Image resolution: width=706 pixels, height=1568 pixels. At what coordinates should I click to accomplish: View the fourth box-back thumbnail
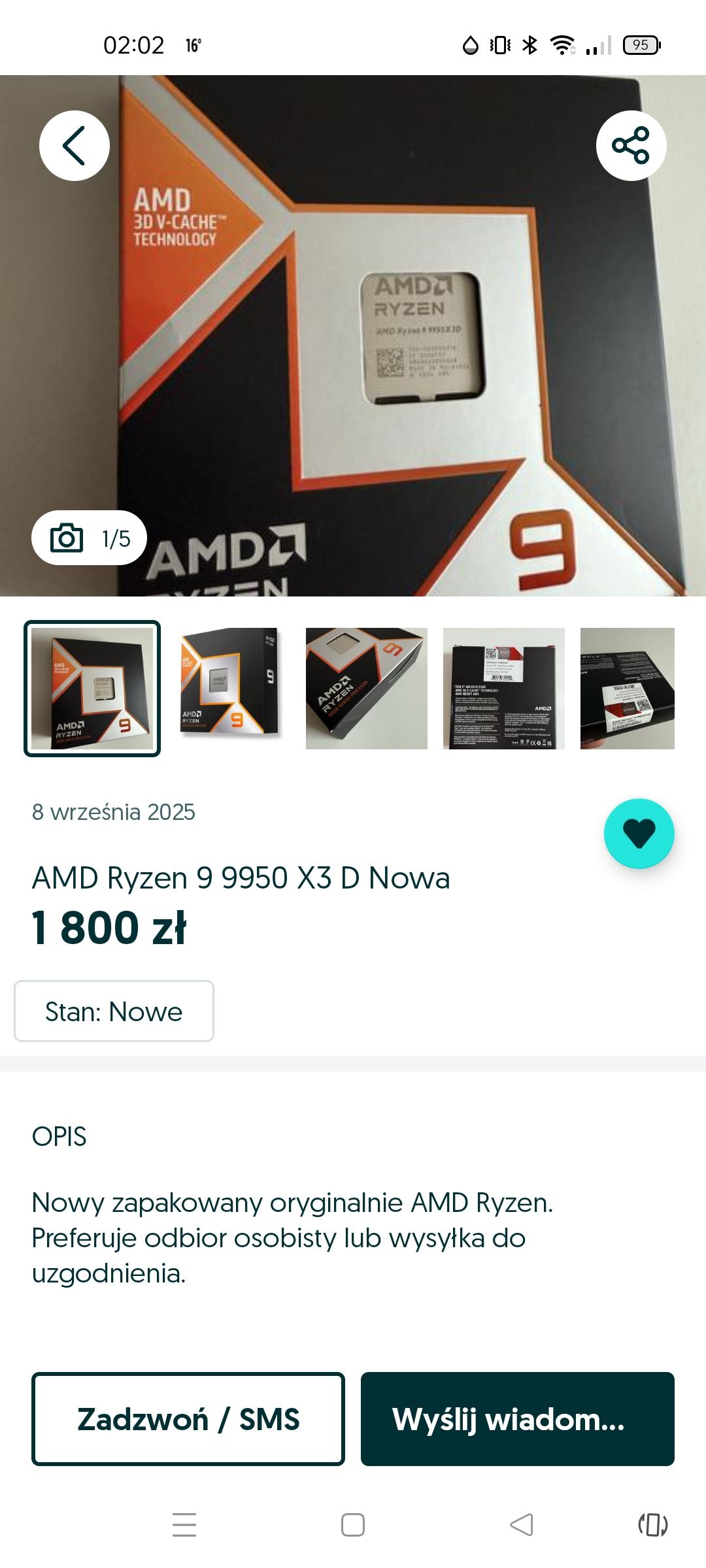pos(504,689)
